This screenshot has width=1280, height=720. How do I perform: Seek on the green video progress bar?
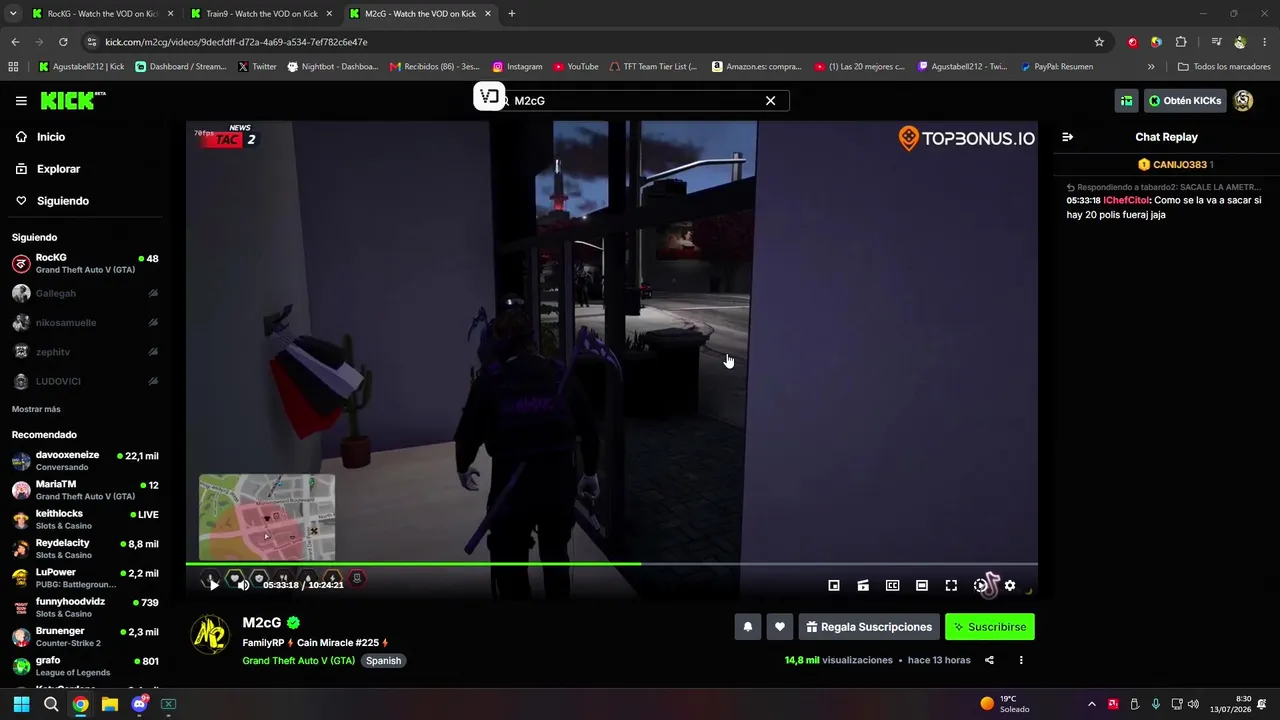(x=611, y=564)
